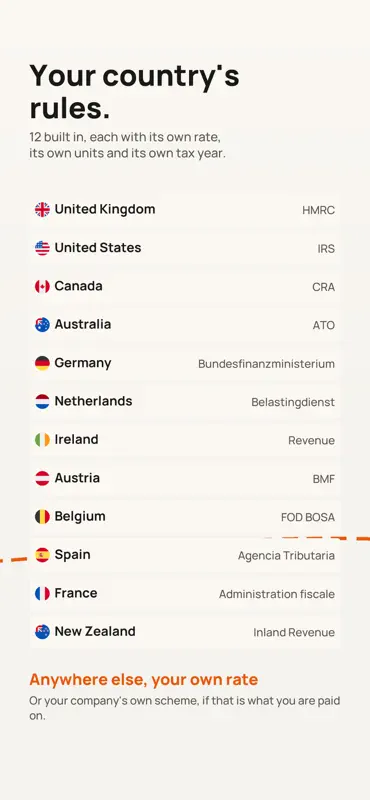
Task: Choose the Spain country name
Action: click(72, 555)
